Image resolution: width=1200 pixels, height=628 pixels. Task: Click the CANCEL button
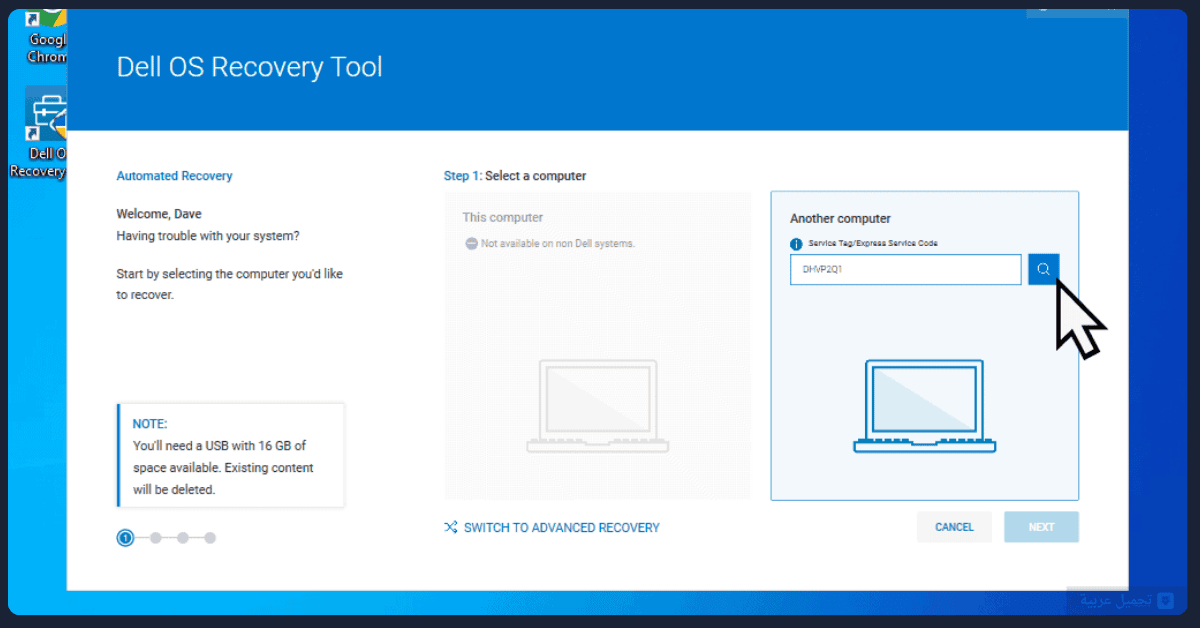pyautogui.click(x=954, y=527)
